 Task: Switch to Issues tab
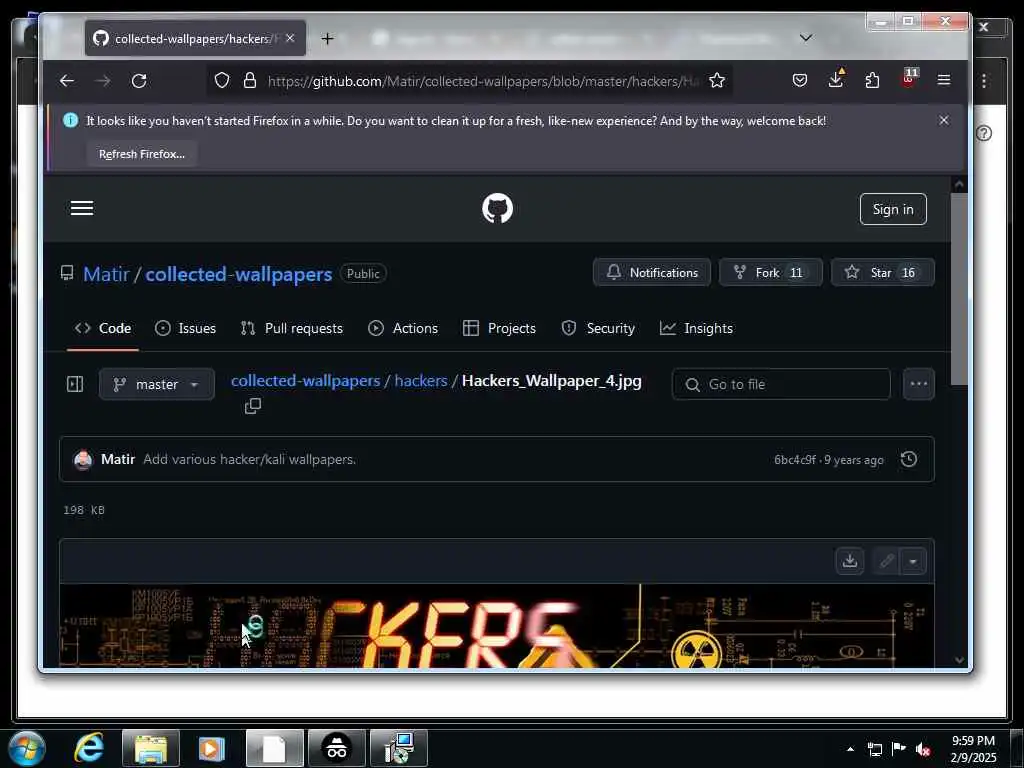click(185, 328)
